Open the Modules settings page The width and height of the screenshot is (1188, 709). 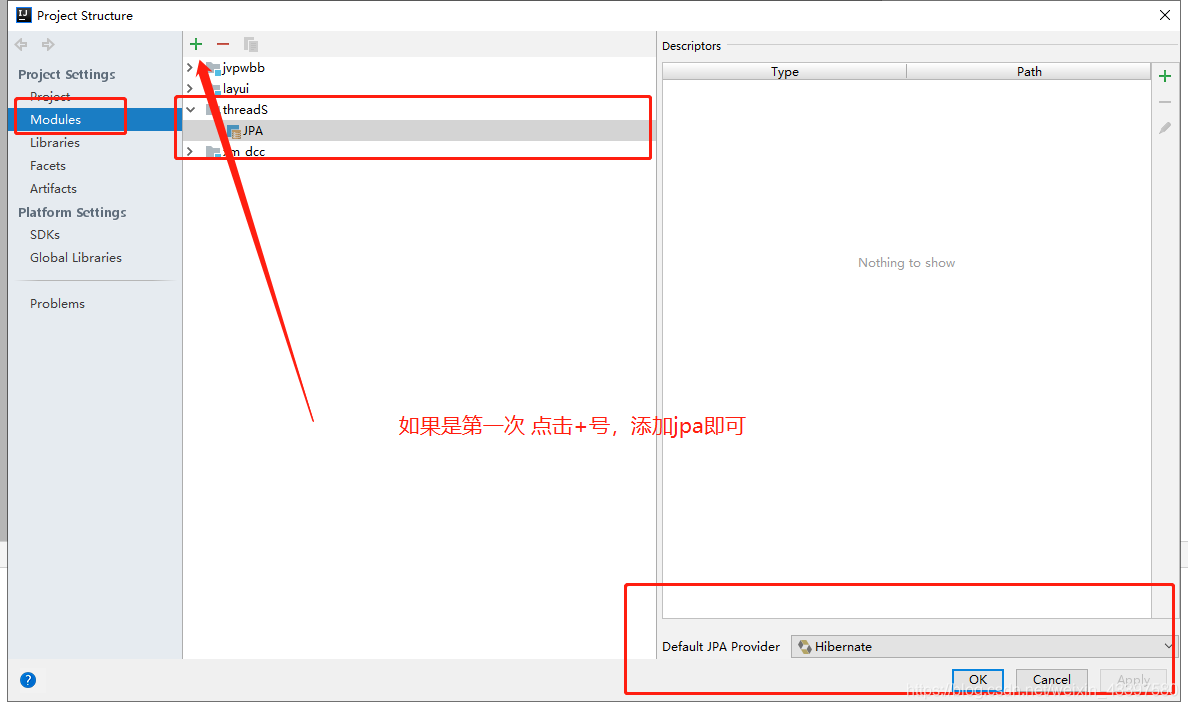(x=55, y=120)
